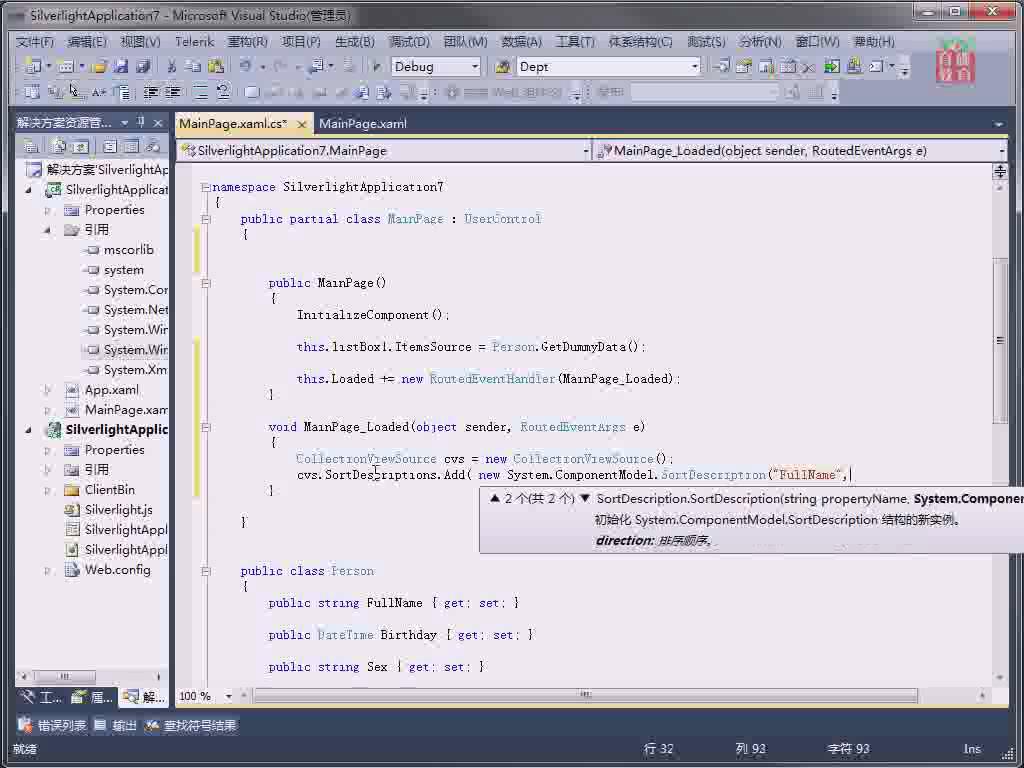1024x768 pixels.
Task: Click the Solution Explorer horizontal scrollbar
Action: click(65, 677)
